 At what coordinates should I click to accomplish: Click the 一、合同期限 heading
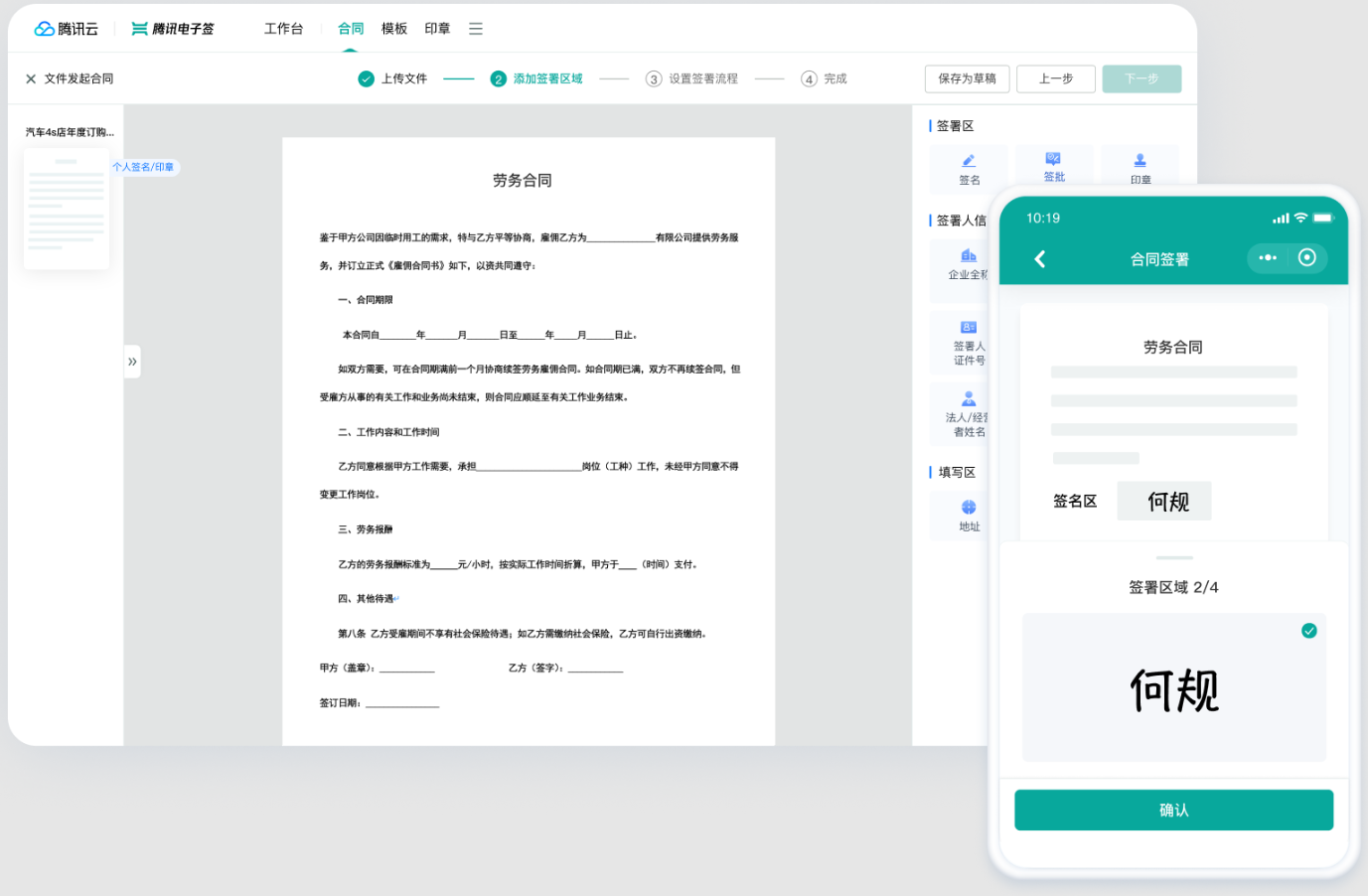[x=366, y=300]
